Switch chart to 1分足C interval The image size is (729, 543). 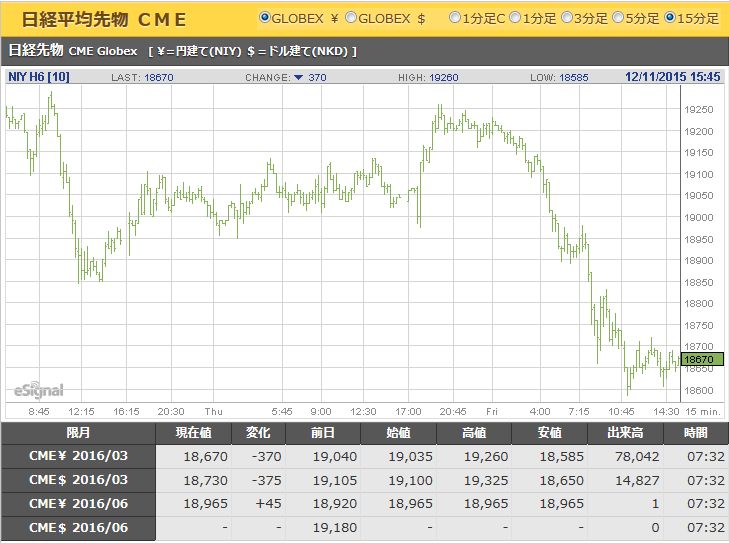point(455,18)
